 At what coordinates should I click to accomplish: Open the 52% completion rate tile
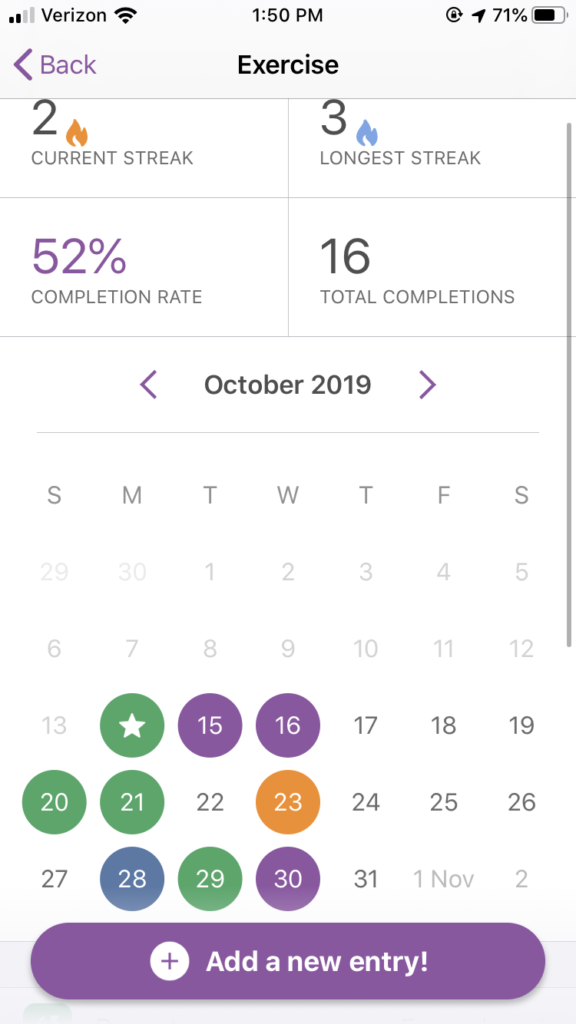pos(144,267)
